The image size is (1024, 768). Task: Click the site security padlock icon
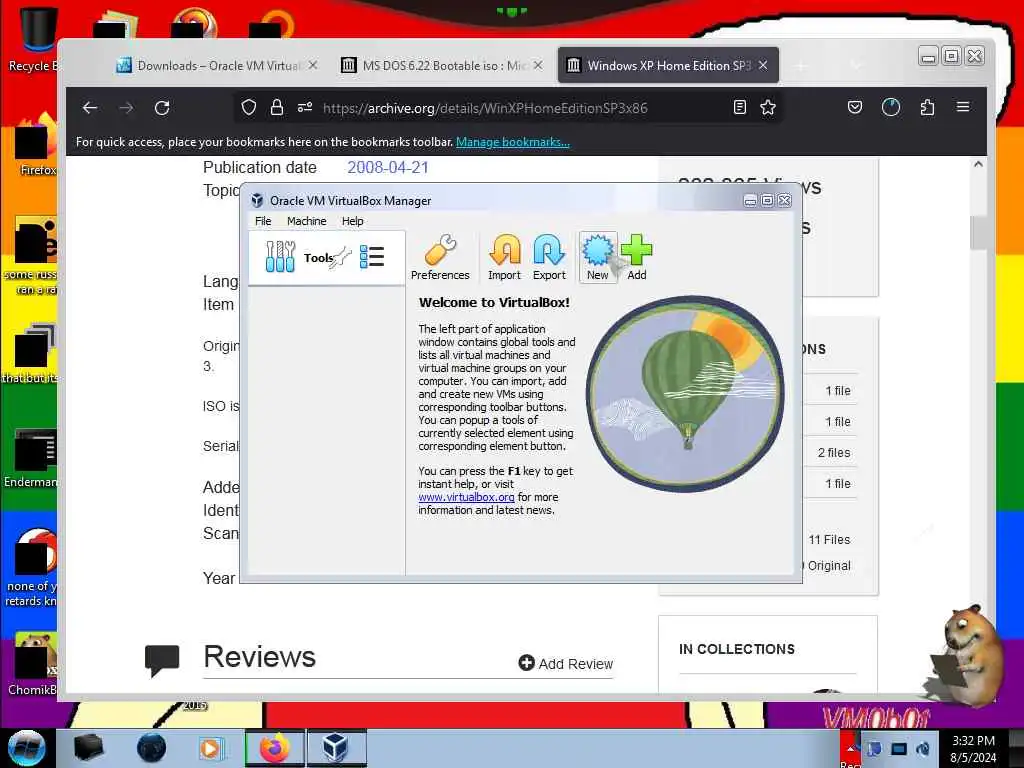point(277,108)
